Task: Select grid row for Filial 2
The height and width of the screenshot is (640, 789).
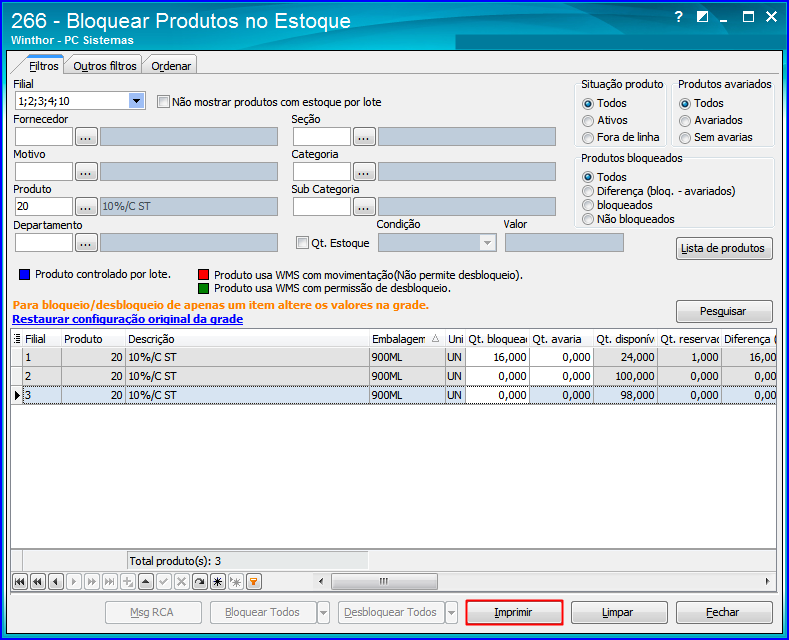Action: pos(393,376)
